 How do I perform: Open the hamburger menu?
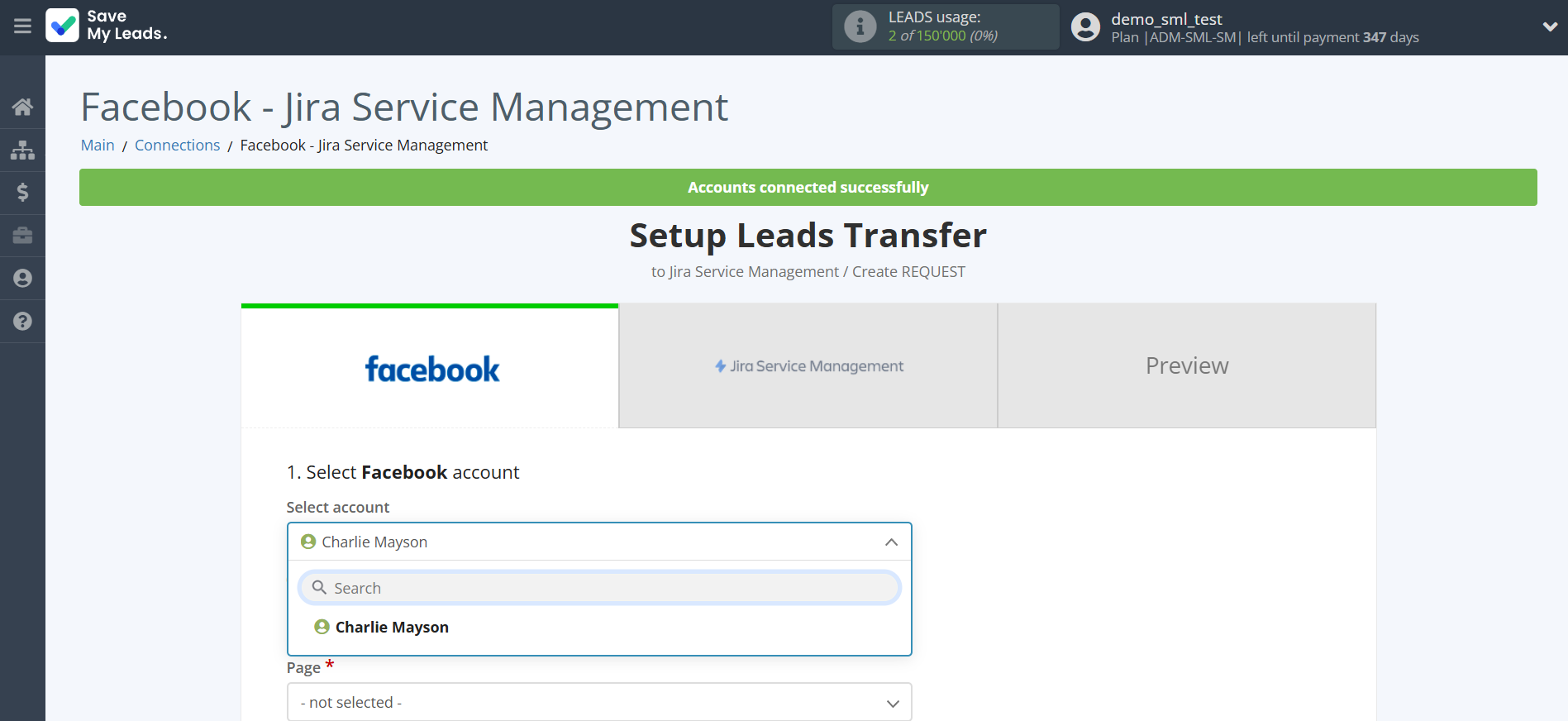click(x=22, y=26)
